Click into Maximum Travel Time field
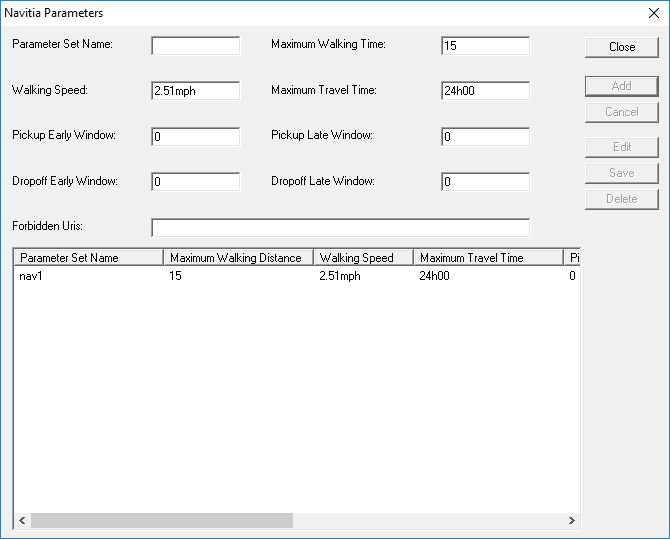This screenshot has width=670, height=539. pyautogui.click(x=485, y=91)
